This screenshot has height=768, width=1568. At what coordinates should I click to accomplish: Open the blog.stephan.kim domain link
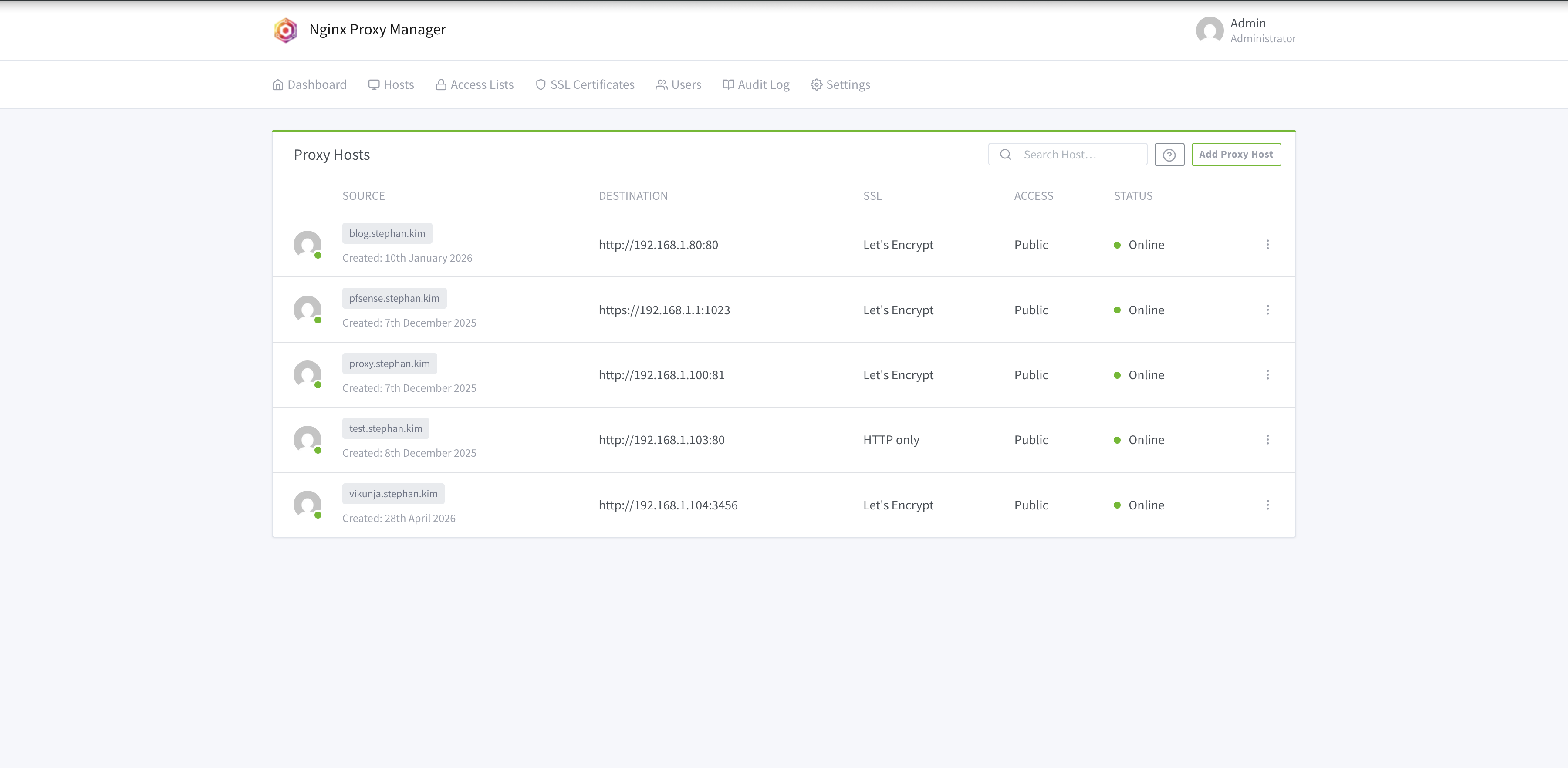[387, 234]
